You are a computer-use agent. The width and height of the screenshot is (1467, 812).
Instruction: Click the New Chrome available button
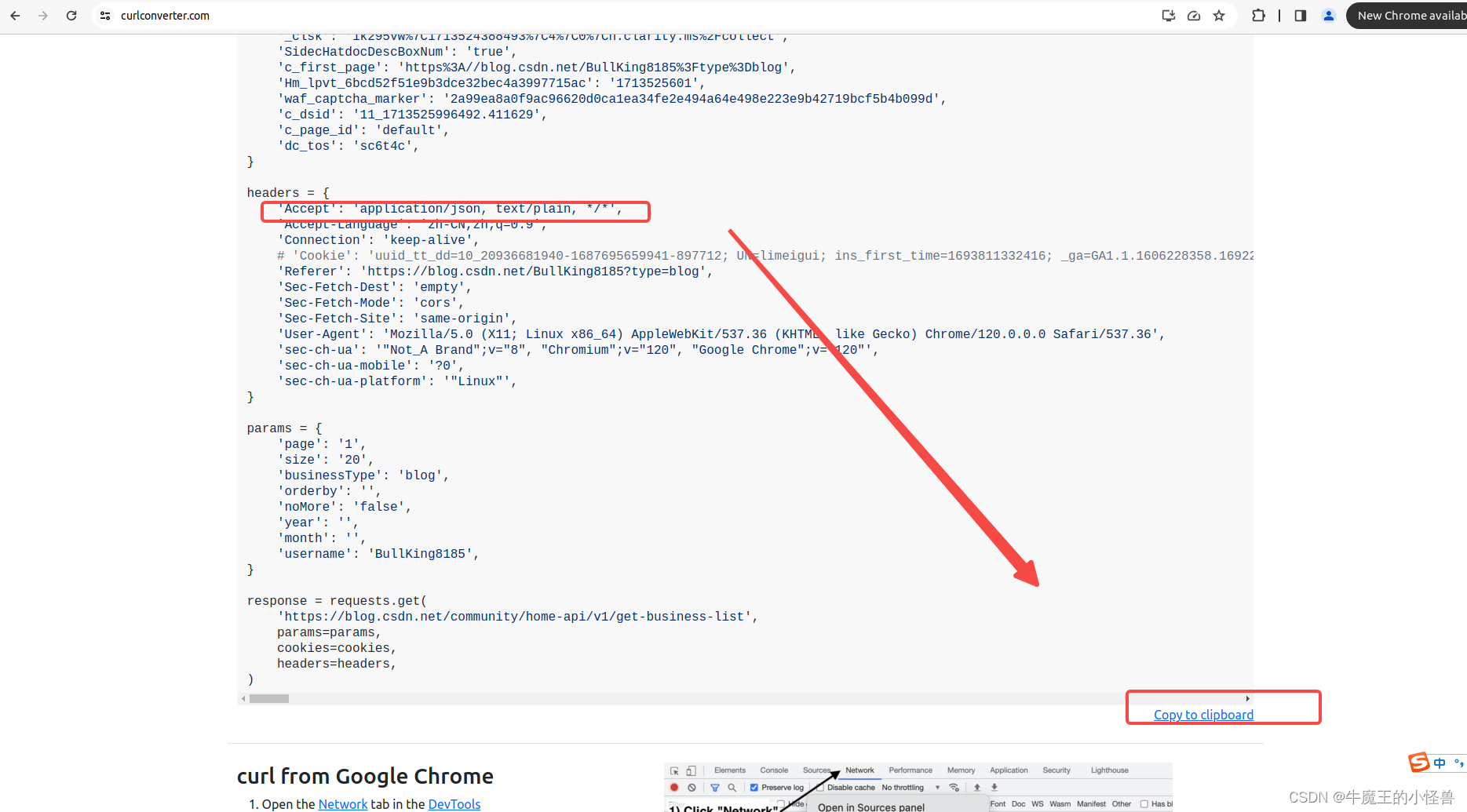pyautogui.click(x=1407, y=16)
